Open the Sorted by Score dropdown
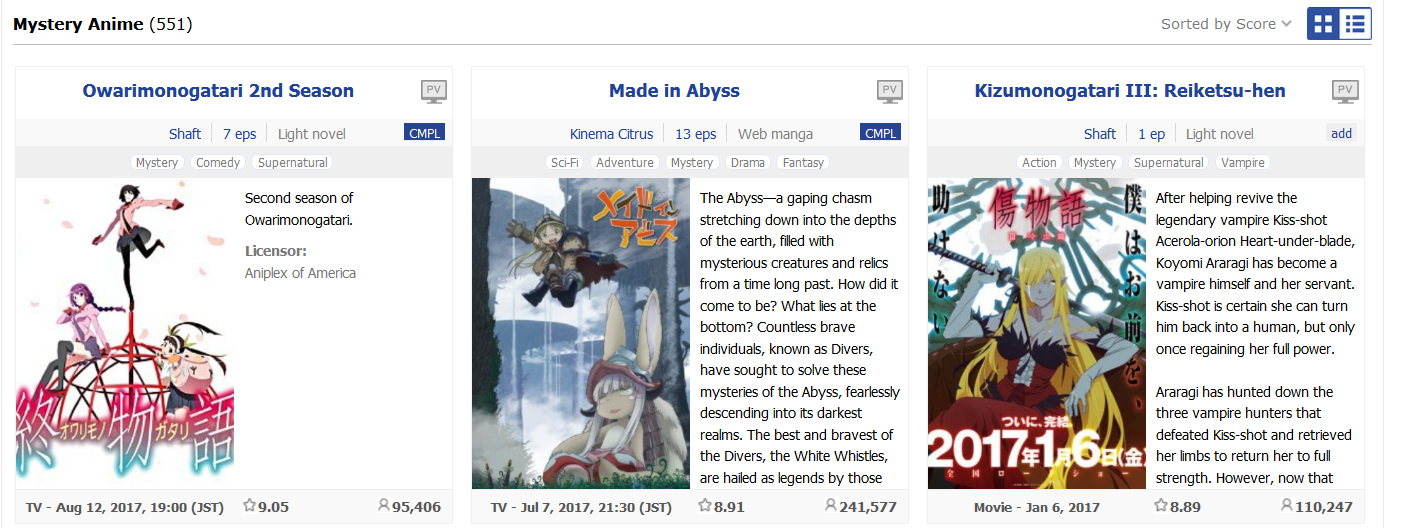1401x528 pixels. 1226,24
